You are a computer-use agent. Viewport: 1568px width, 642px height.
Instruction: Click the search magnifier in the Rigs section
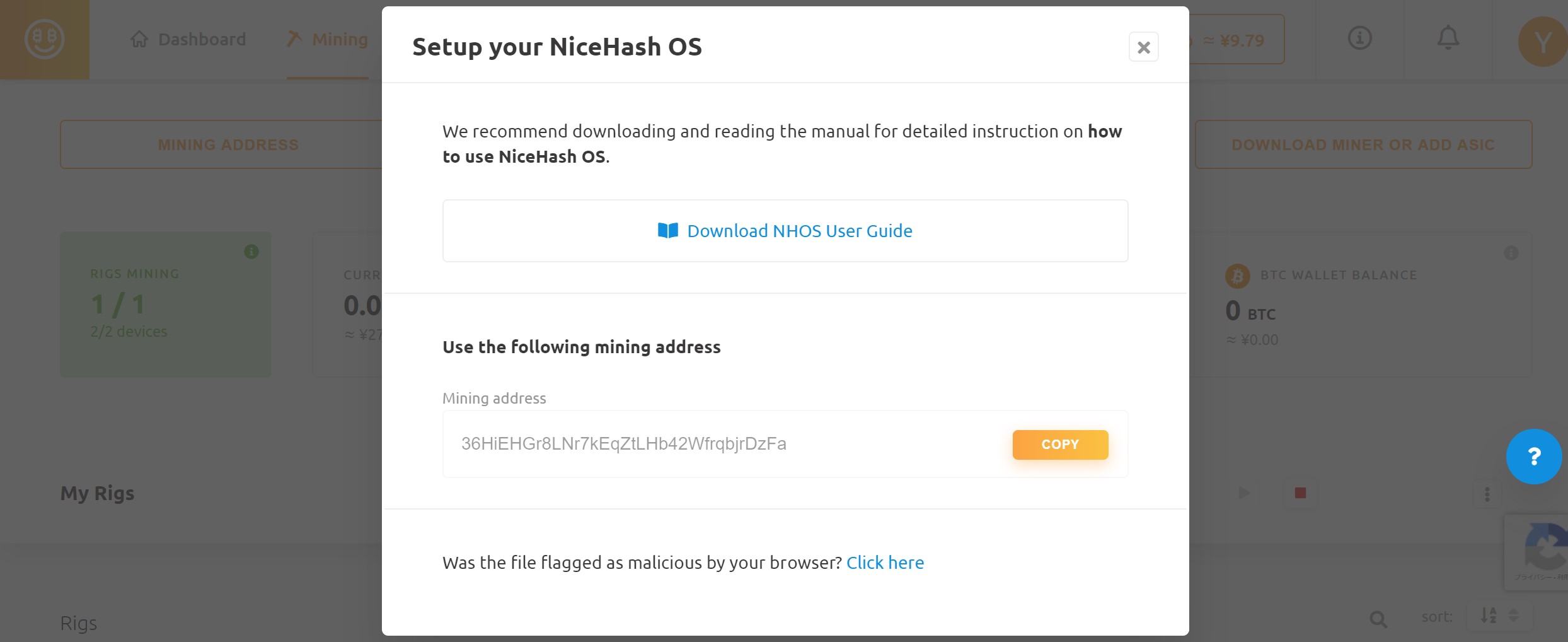click(x=1379, y=619)
